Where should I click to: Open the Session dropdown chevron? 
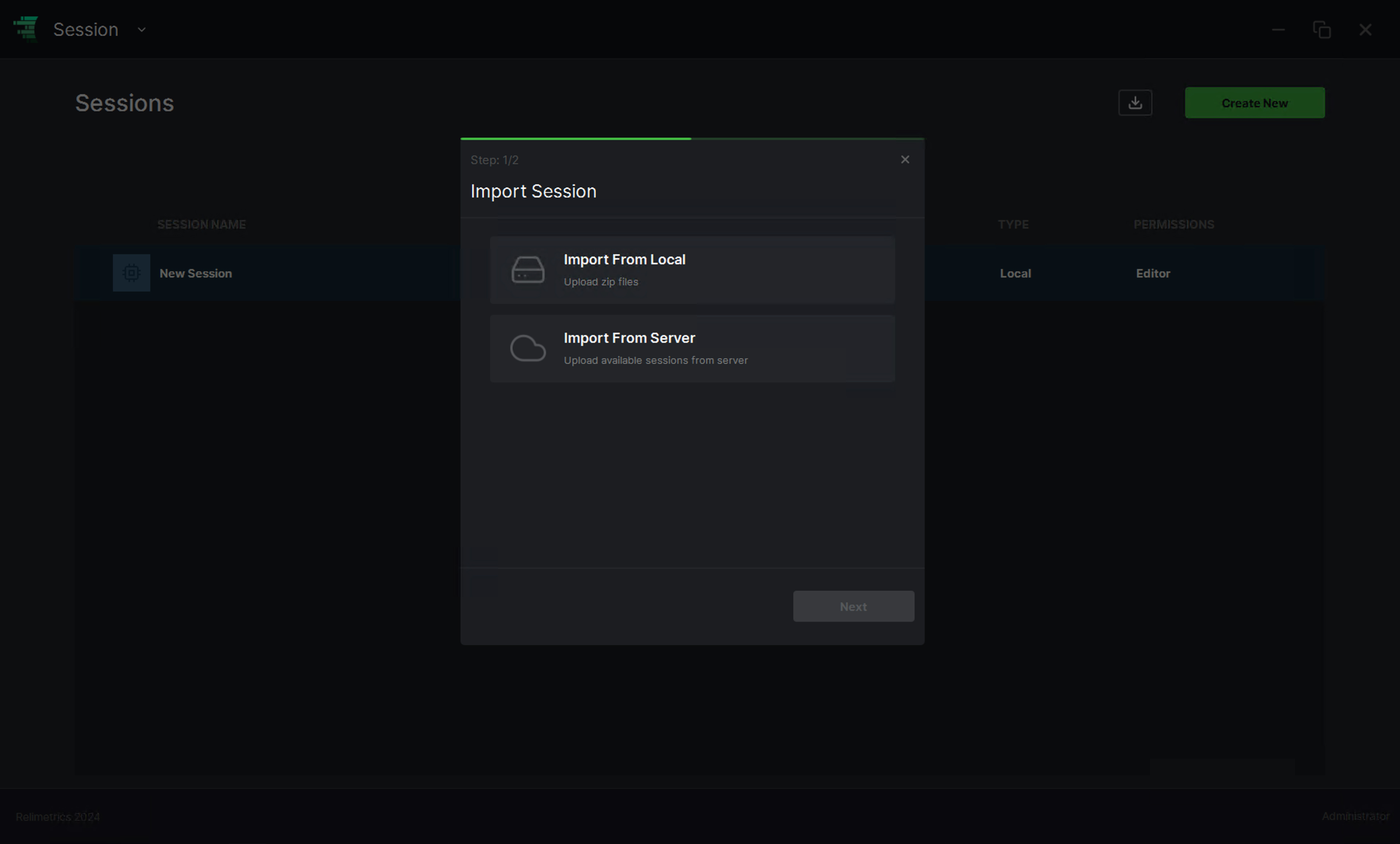(141, 30)
